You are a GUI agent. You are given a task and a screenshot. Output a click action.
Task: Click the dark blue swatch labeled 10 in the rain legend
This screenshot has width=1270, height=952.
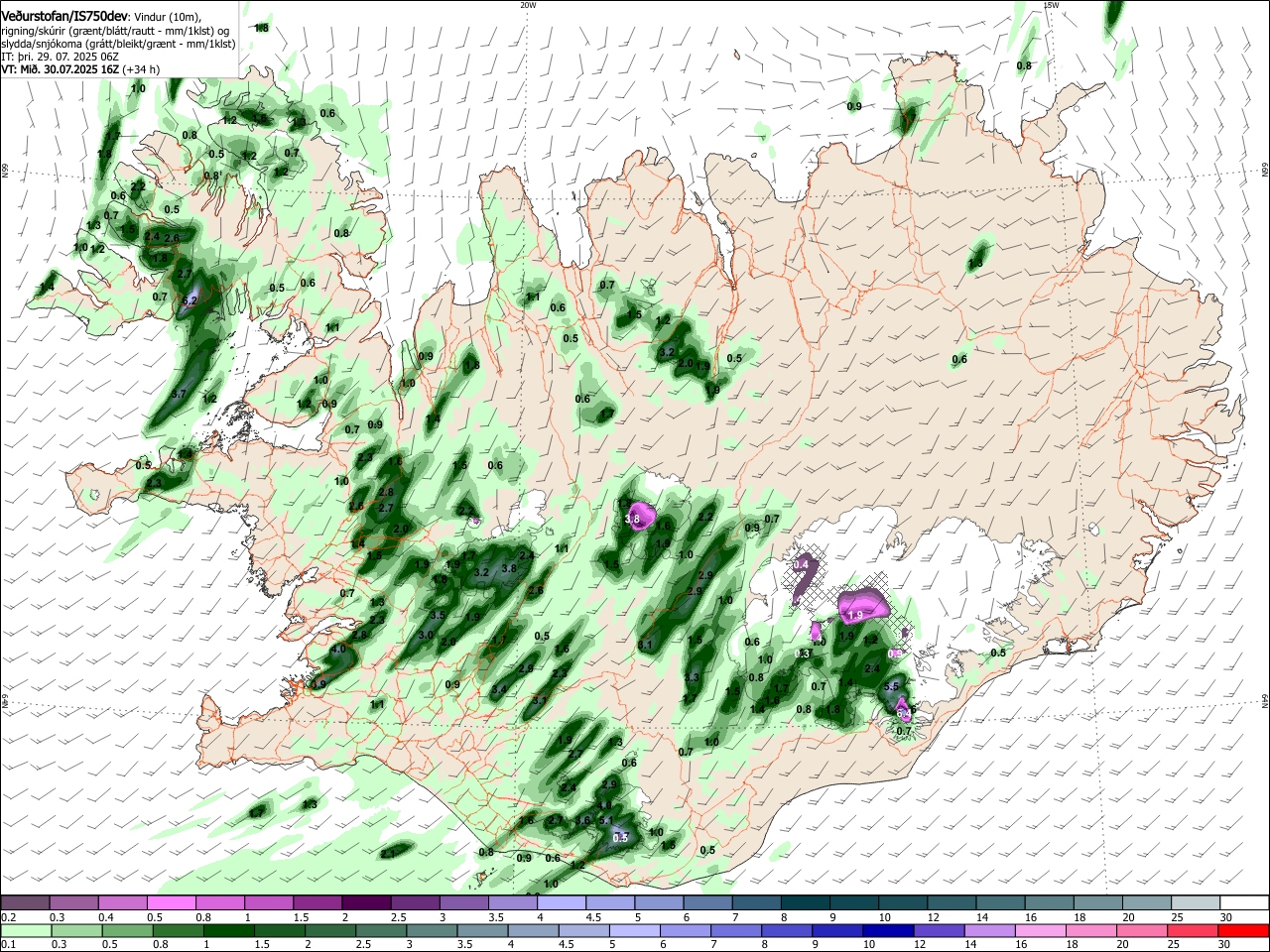tap(887, 930)
